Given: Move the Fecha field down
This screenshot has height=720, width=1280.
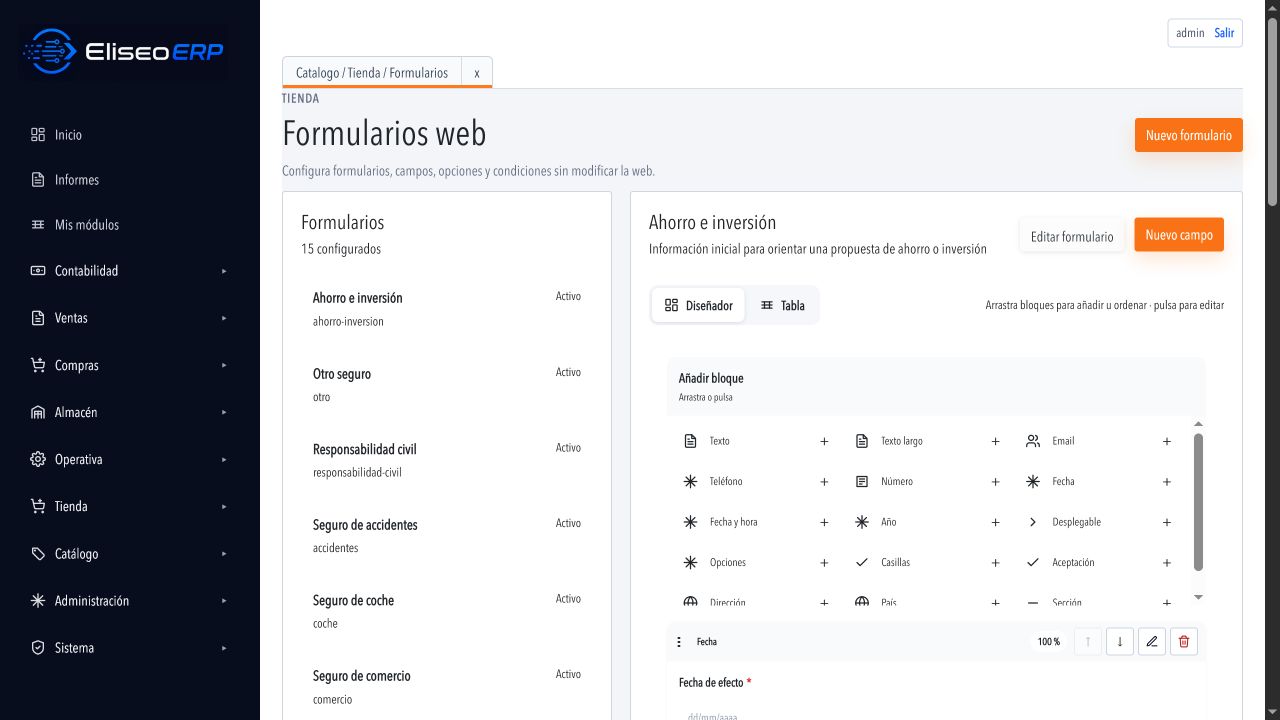Looking at the screenshot, I should point(1120,642).
